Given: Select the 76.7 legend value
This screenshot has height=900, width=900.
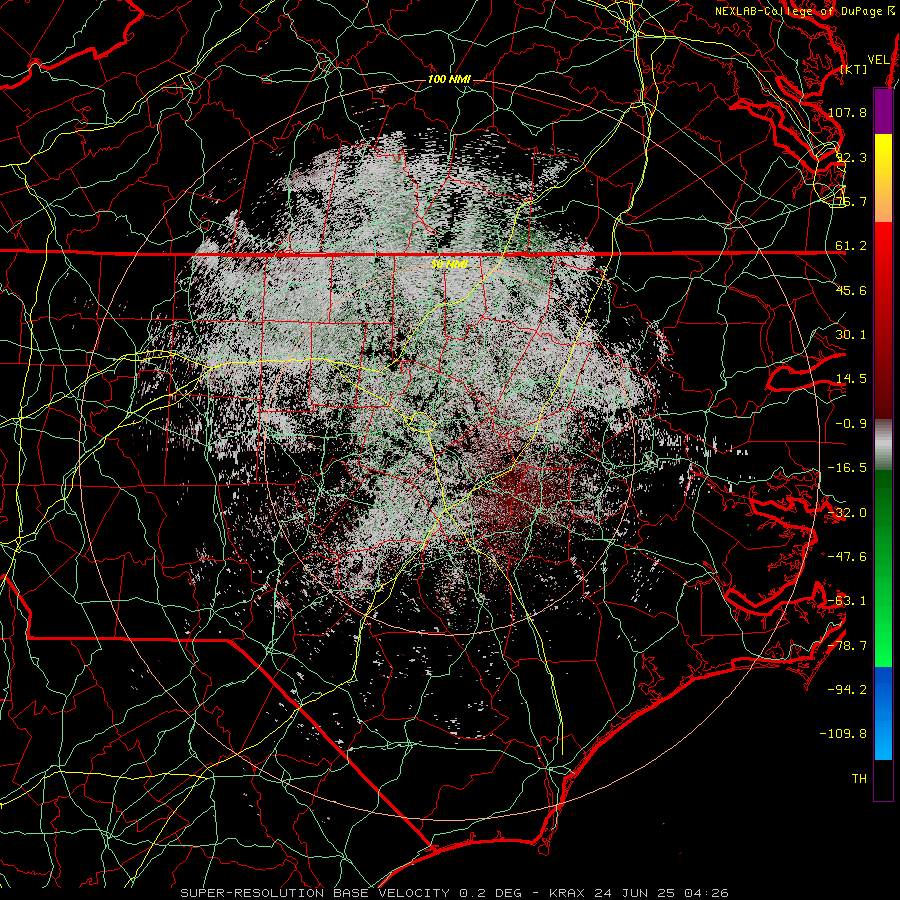Looking at the screenshot, I should (851, 201).
